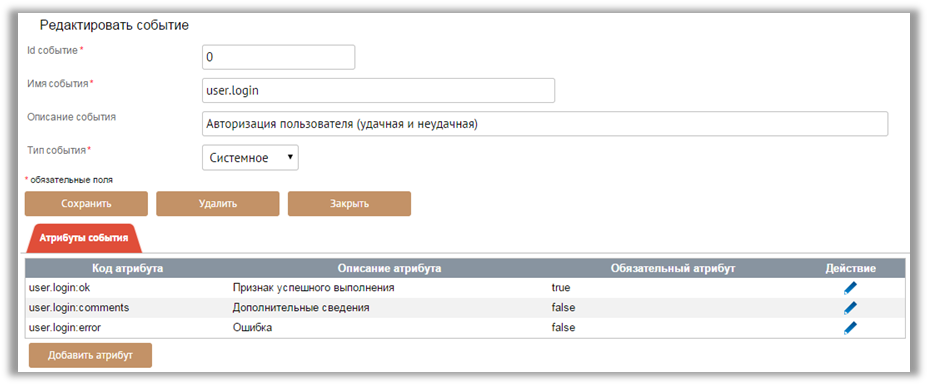Open the Тип события dropdown
Viewport: 929px width, 385px height.
pyautogui.click(x=250, y=158)
